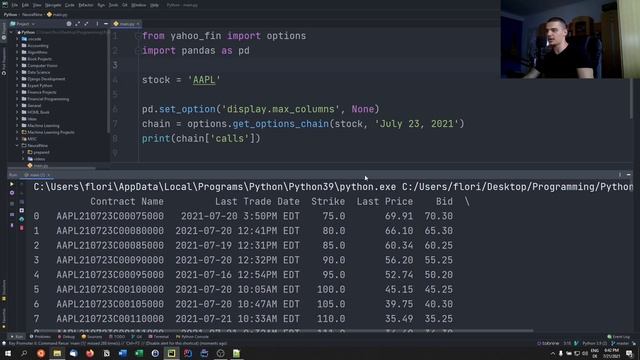Click the Project tree vertical scrollbar
Viewport: 640px width, 360px height.
click(x=109, y=82)
